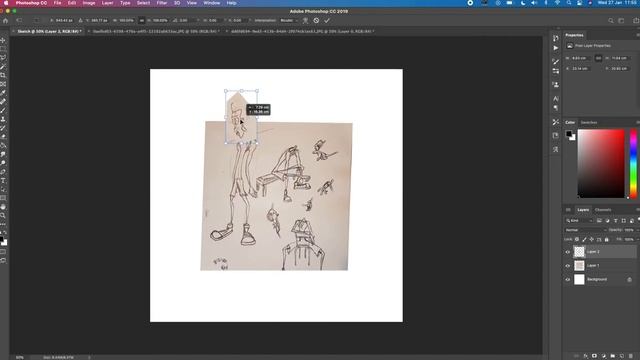Select the Hand tool
Viewport: 640px width, 360px height.
pyautogui.click(x=3, y=207)
